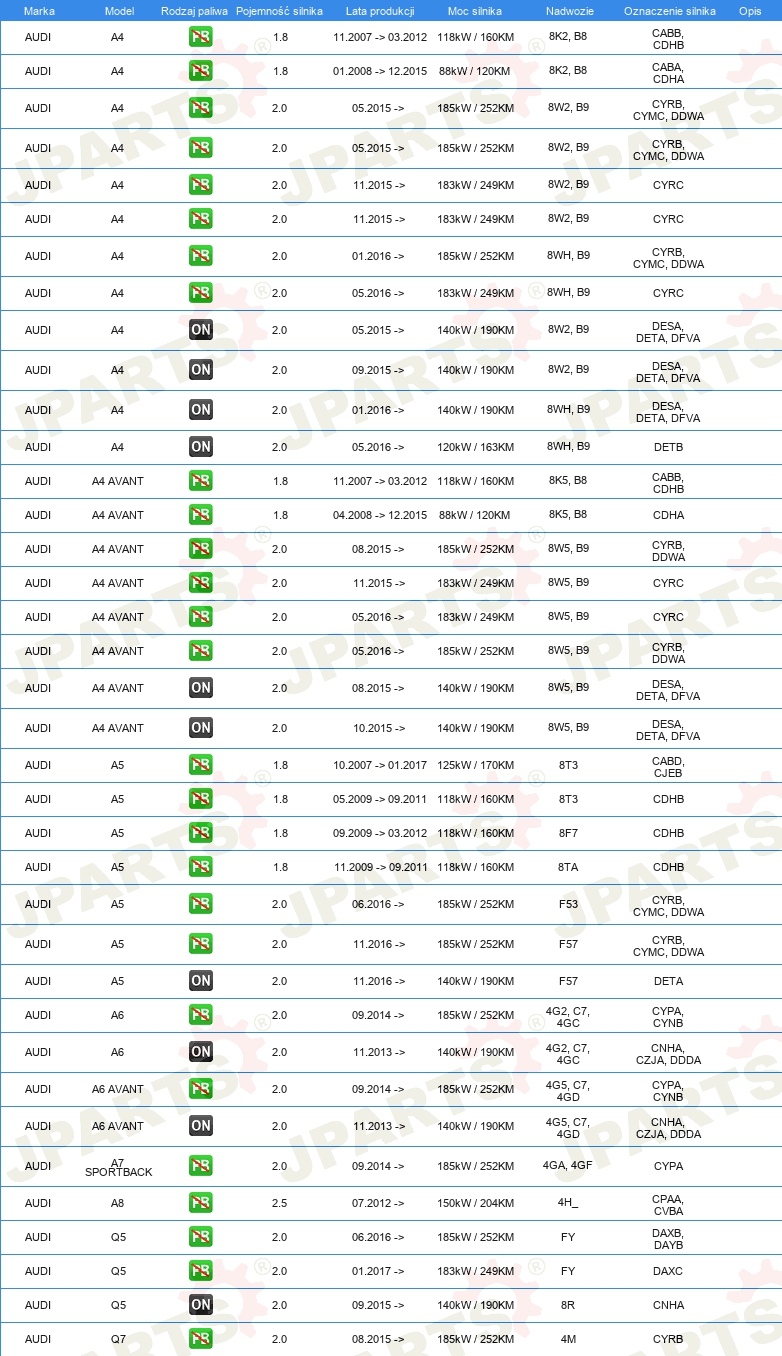Select the 01.2008 -> 12.2015 date cell
Viewport: 782px width, 1356px height.
pyautogui.click(x=380, y=71)
